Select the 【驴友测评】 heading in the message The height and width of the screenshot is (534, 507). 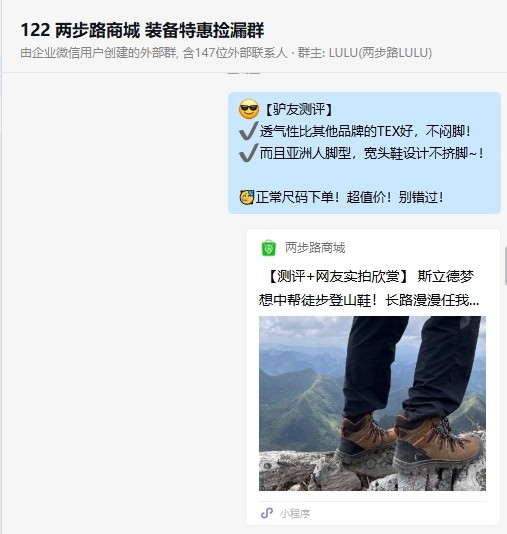pyautogui.click(x=298, y=109)
